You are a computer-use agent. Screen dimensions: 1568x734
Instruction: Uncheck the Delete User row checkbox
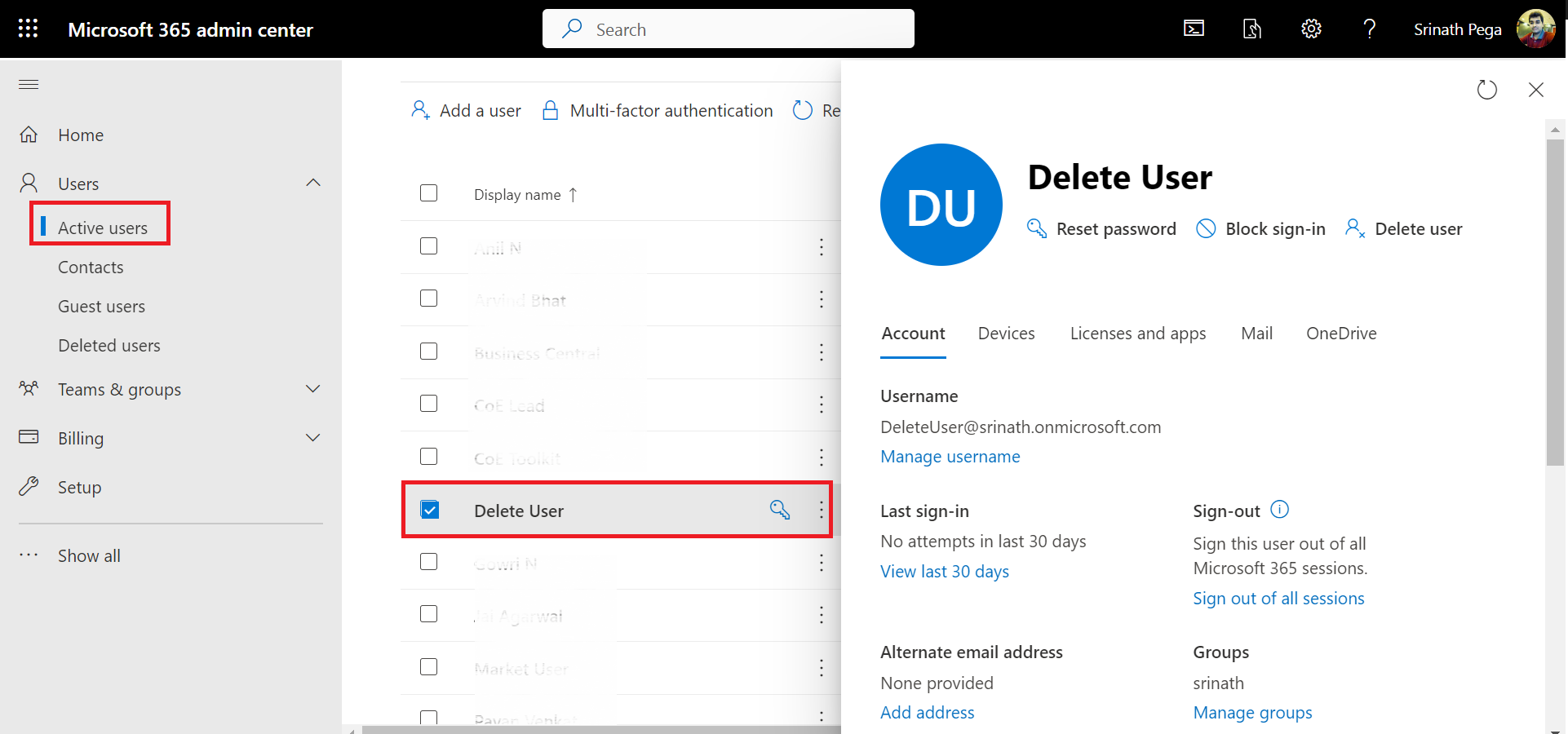[x=429, y=510]
